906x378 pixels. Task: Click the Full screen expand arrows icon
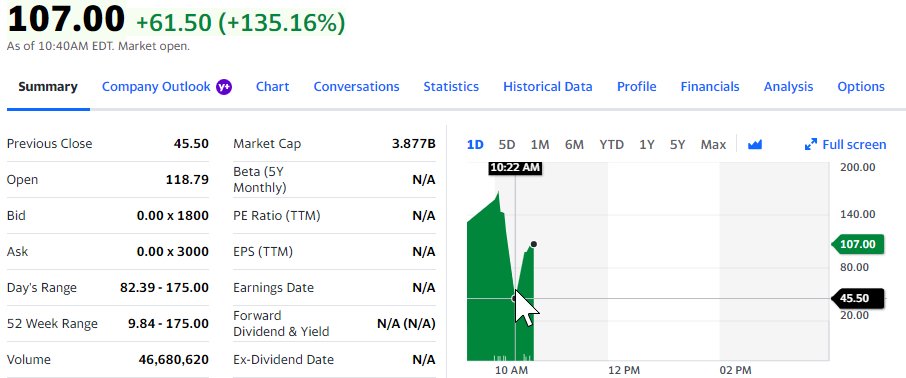(x=811, y=144)
